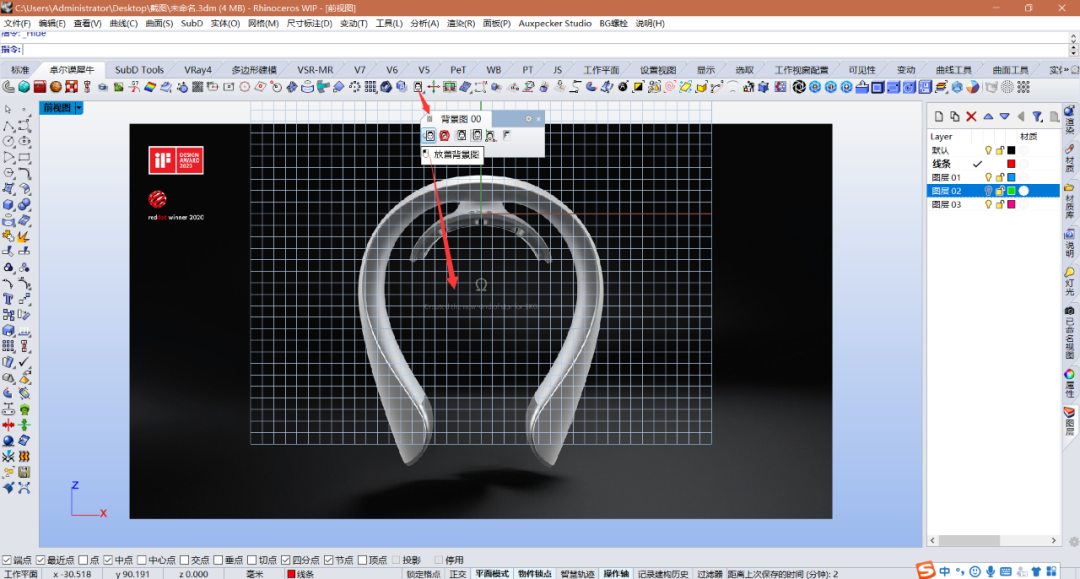Move layer down with the down-triangle icon
The width and height of the screenshot is (1080, 579).
(1004, 116)
